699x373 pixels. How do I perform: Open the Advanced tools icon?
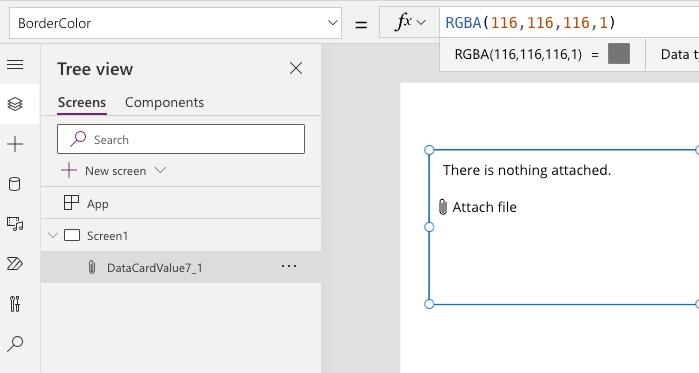(15, 303)
